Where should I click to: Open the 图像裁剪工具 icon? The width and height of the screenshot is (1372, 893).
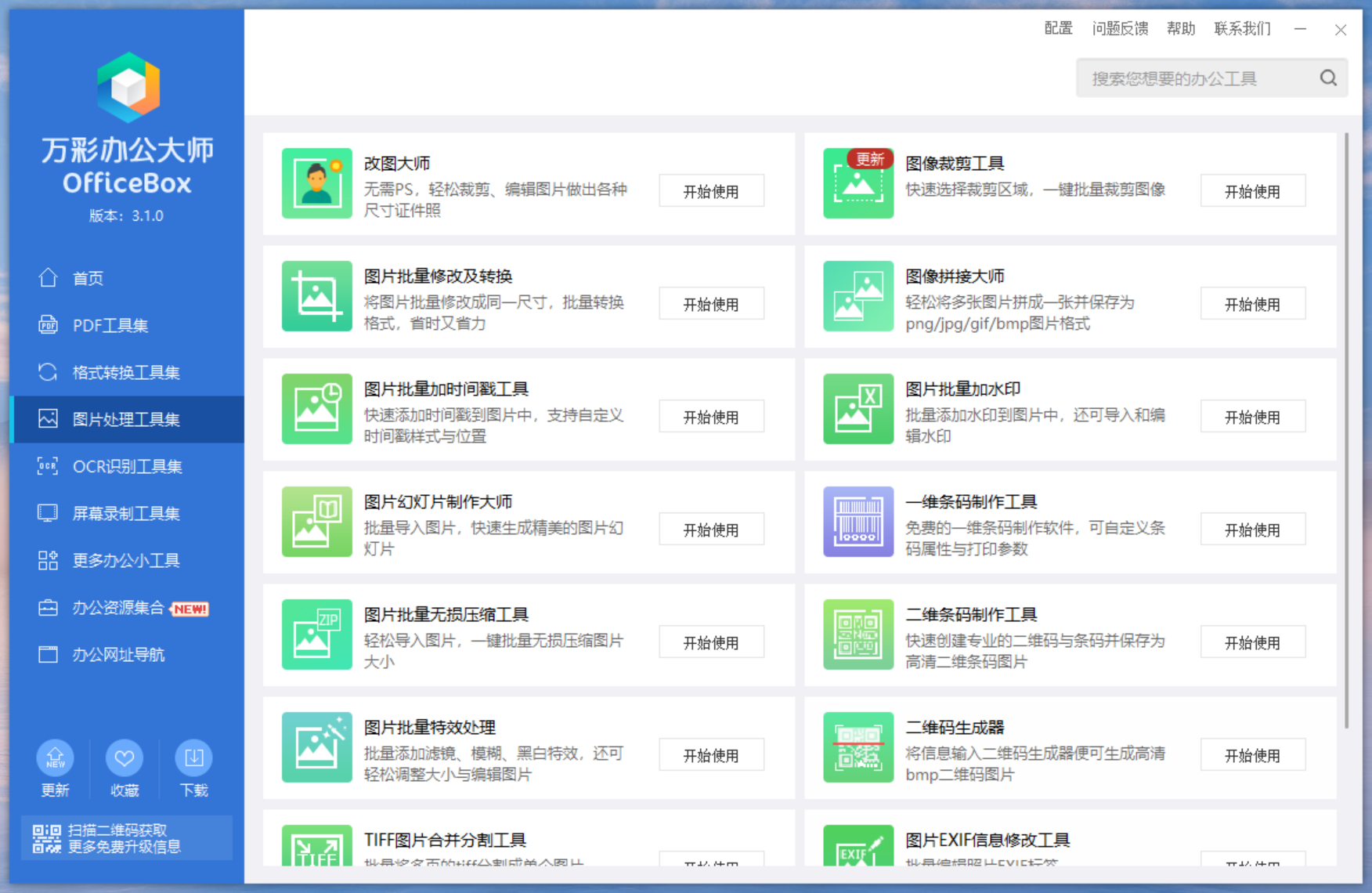(858, 183)
